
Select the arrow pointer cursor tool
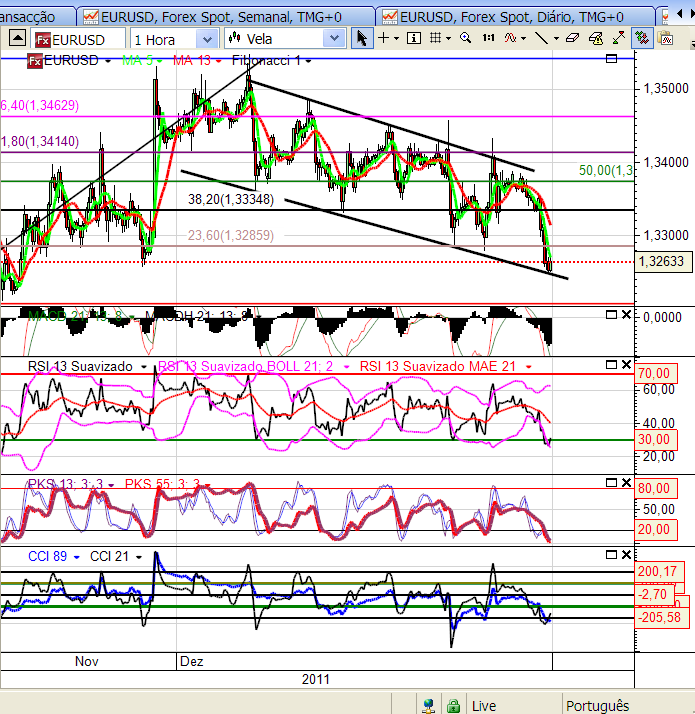(x=362, y=39)
